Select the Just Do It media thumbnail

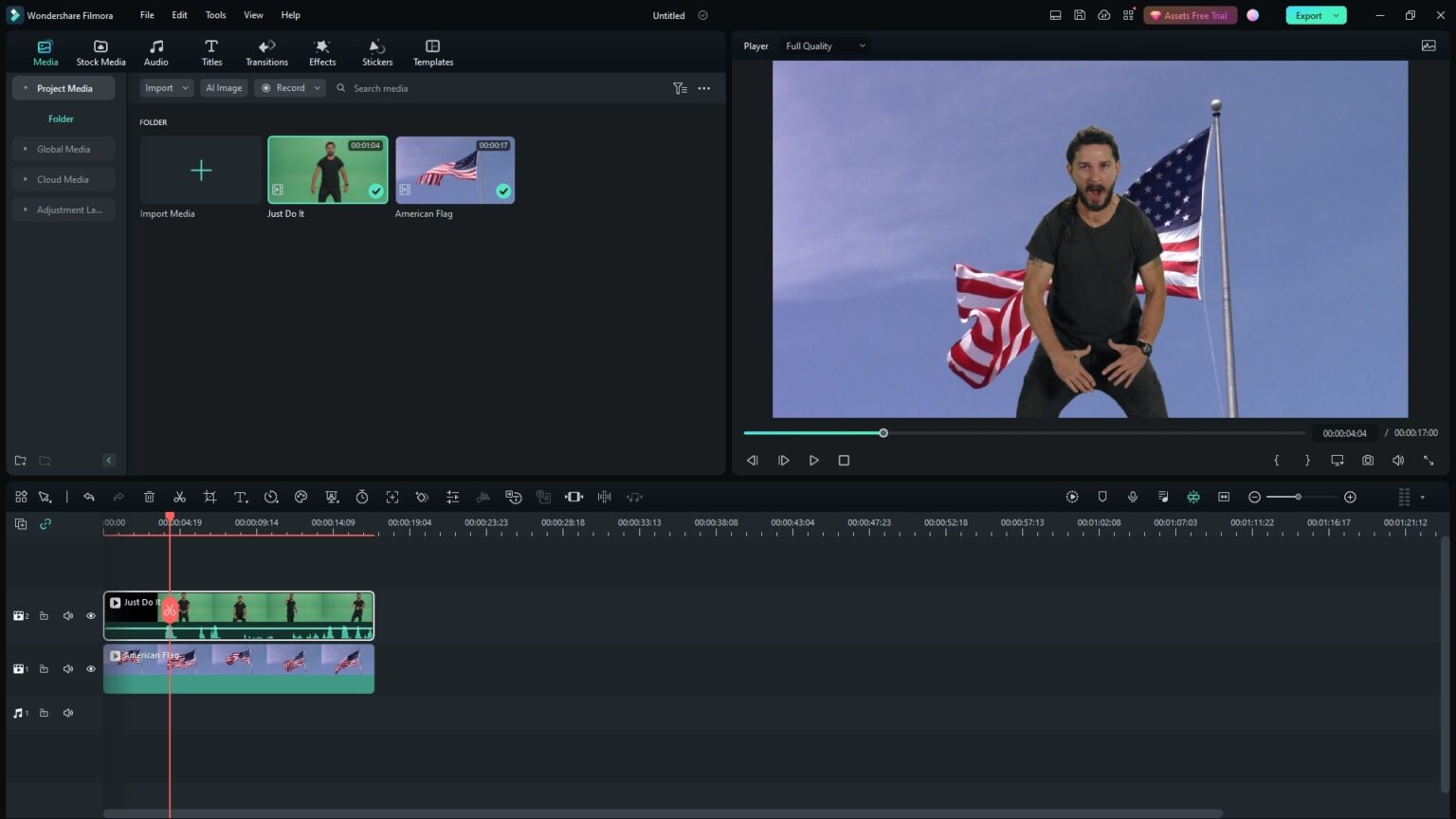tap(328, 171)
